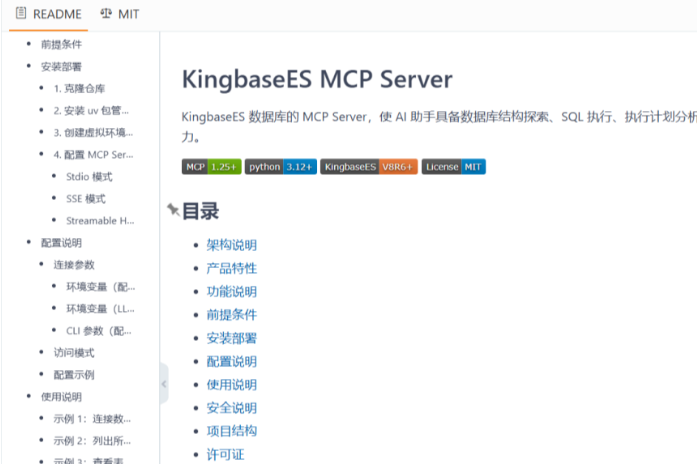Image resolution: width=697 pixels, height=464 pixels.
Task: Jump to 配置说明 link in main contents
Action: point(232,361)
